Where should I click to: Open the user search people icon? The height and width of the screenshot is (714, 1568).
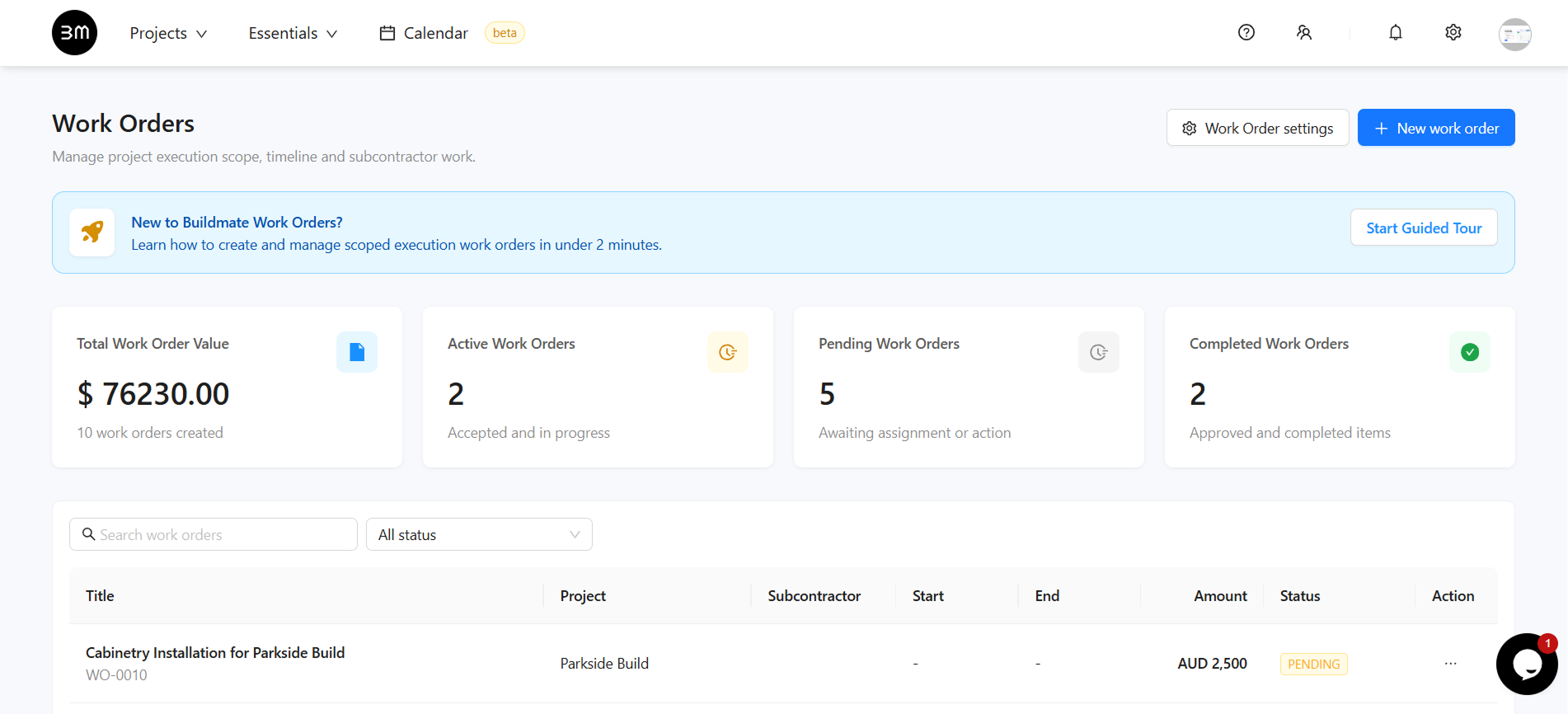click(x=1304, y=32)
